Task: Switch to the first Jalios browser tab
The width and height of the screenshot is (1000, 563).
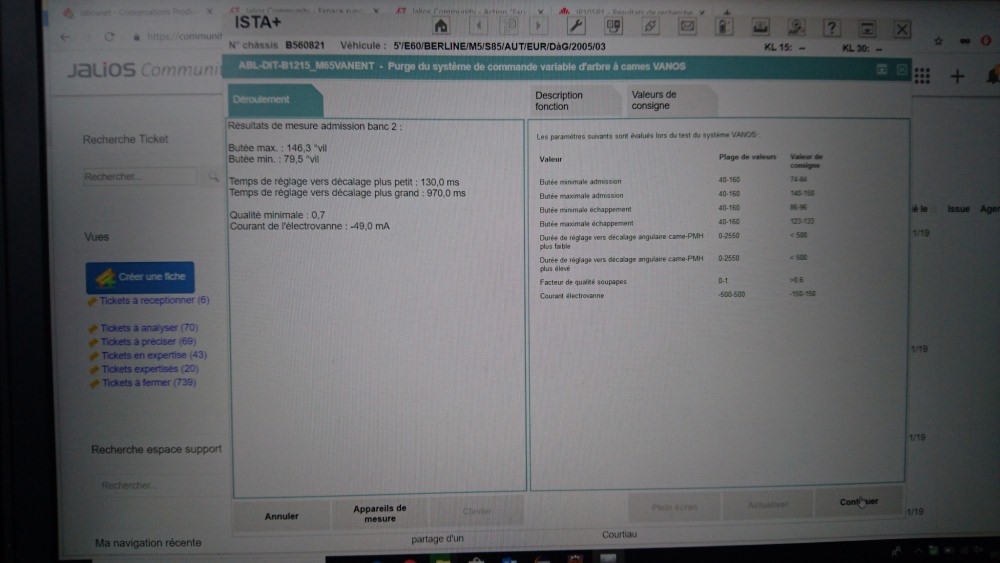Action: tap(139, 12)
